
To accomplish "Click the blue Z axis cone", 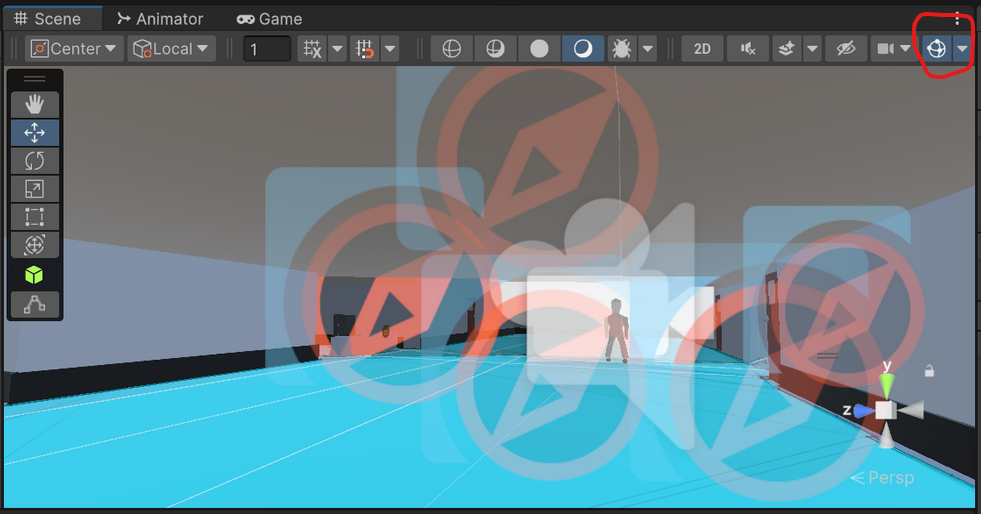I will (x=864, y=411).
